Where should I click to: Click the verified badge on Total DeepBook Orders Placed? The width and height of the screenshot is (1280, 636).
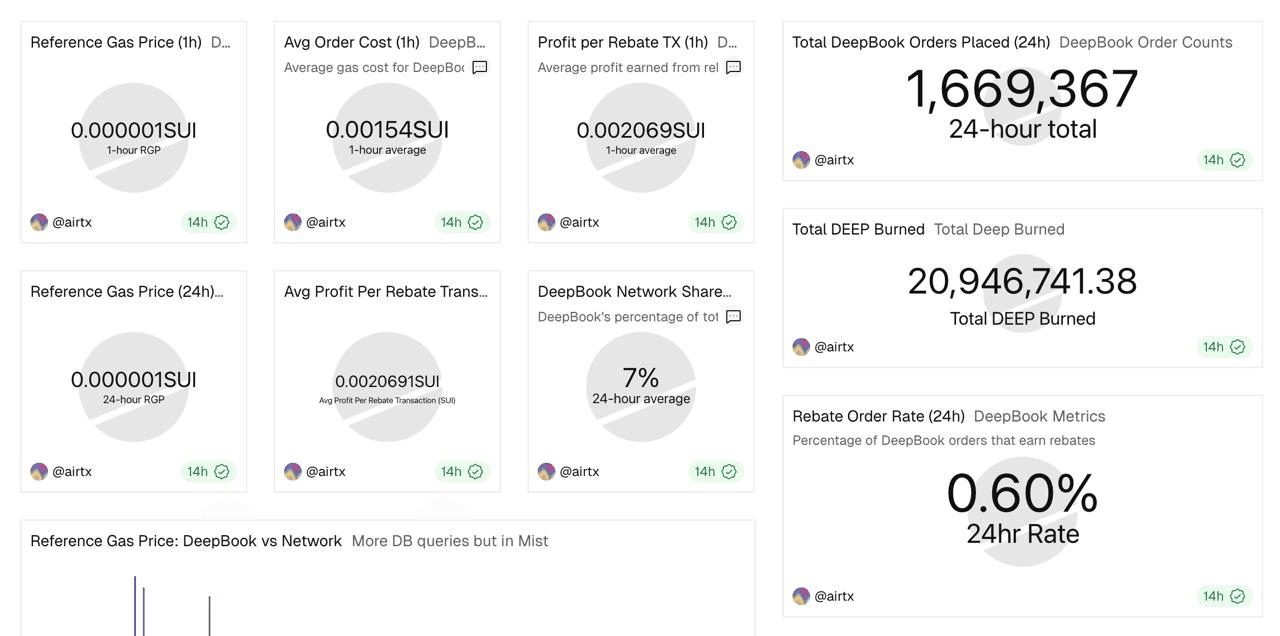coord(1240,159)
